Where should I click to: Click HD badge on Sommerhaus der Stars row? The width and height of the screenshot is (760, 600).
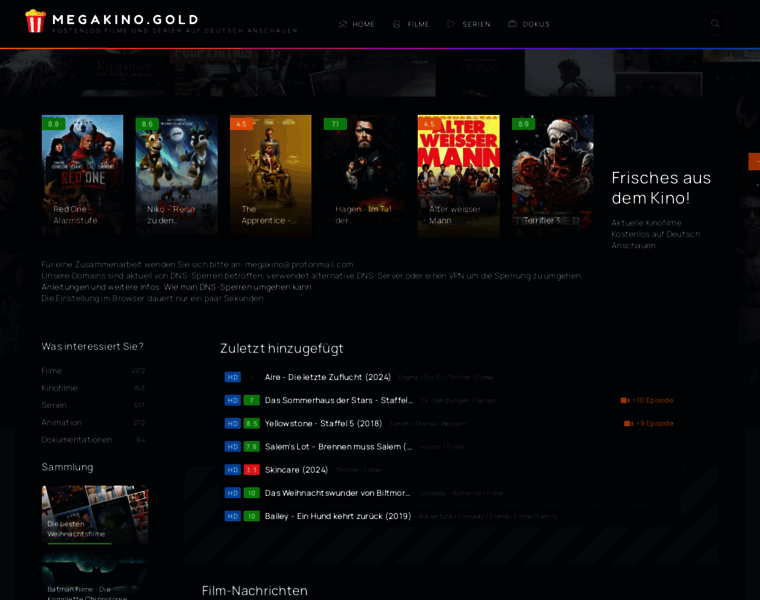coord(233,400)
